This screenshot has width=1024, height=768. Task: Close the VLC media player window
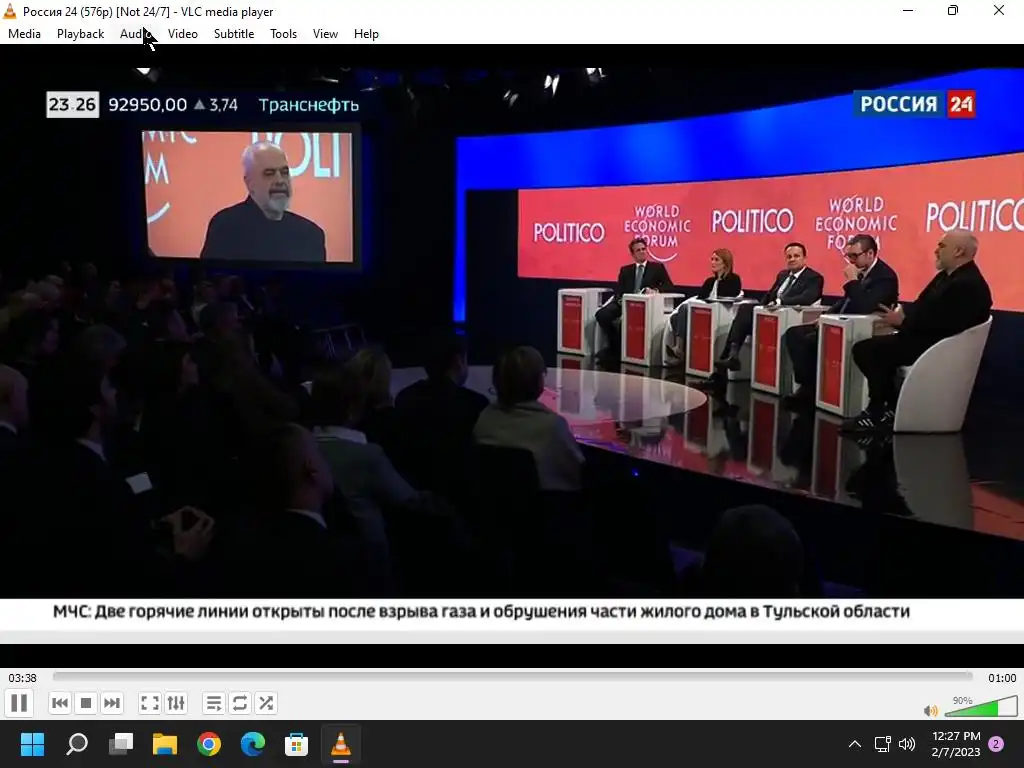pyautogui.click(x=999, y=11)
